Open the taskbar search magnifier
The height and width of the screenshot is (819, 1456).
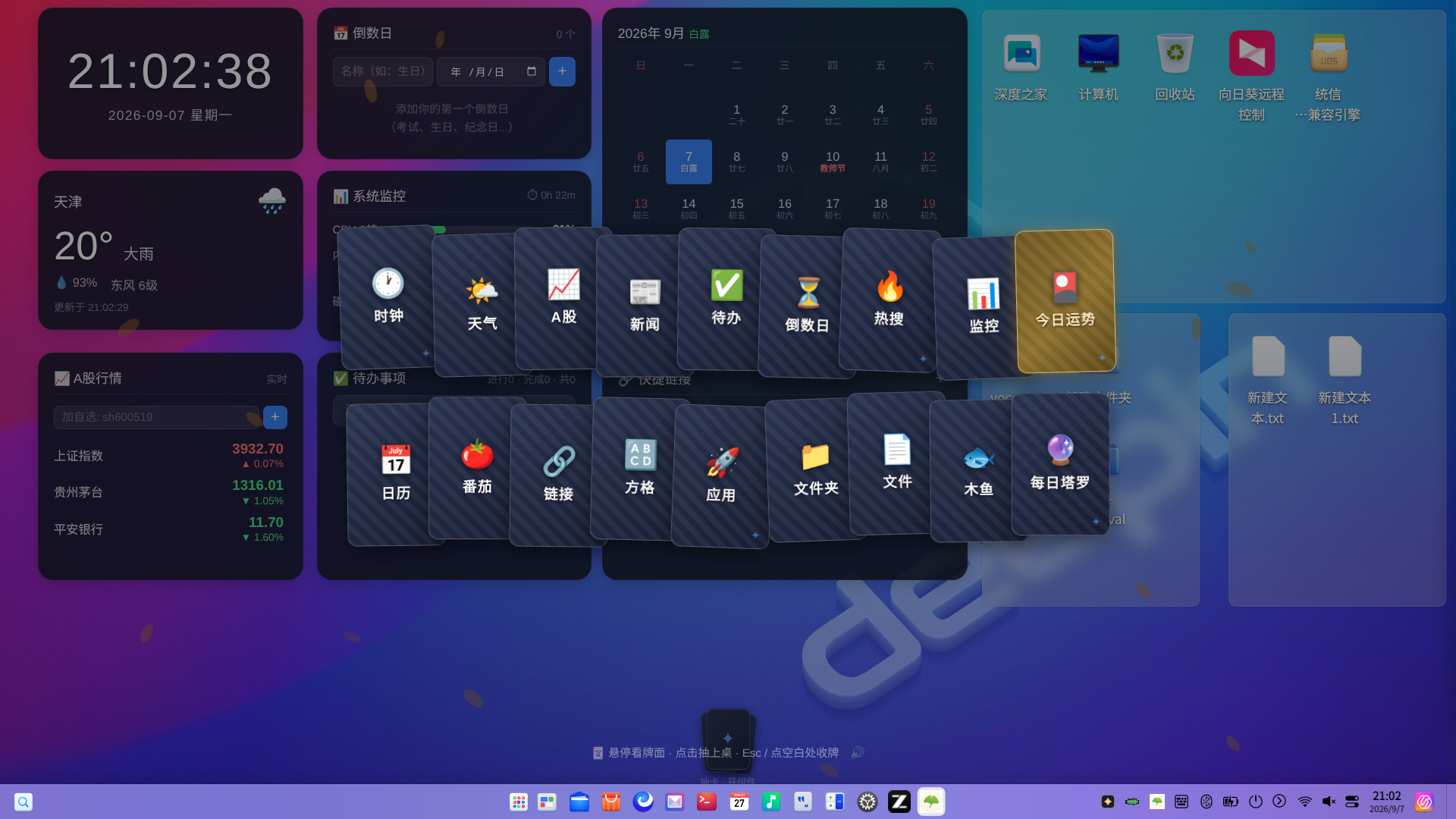(x=24, y=802)
